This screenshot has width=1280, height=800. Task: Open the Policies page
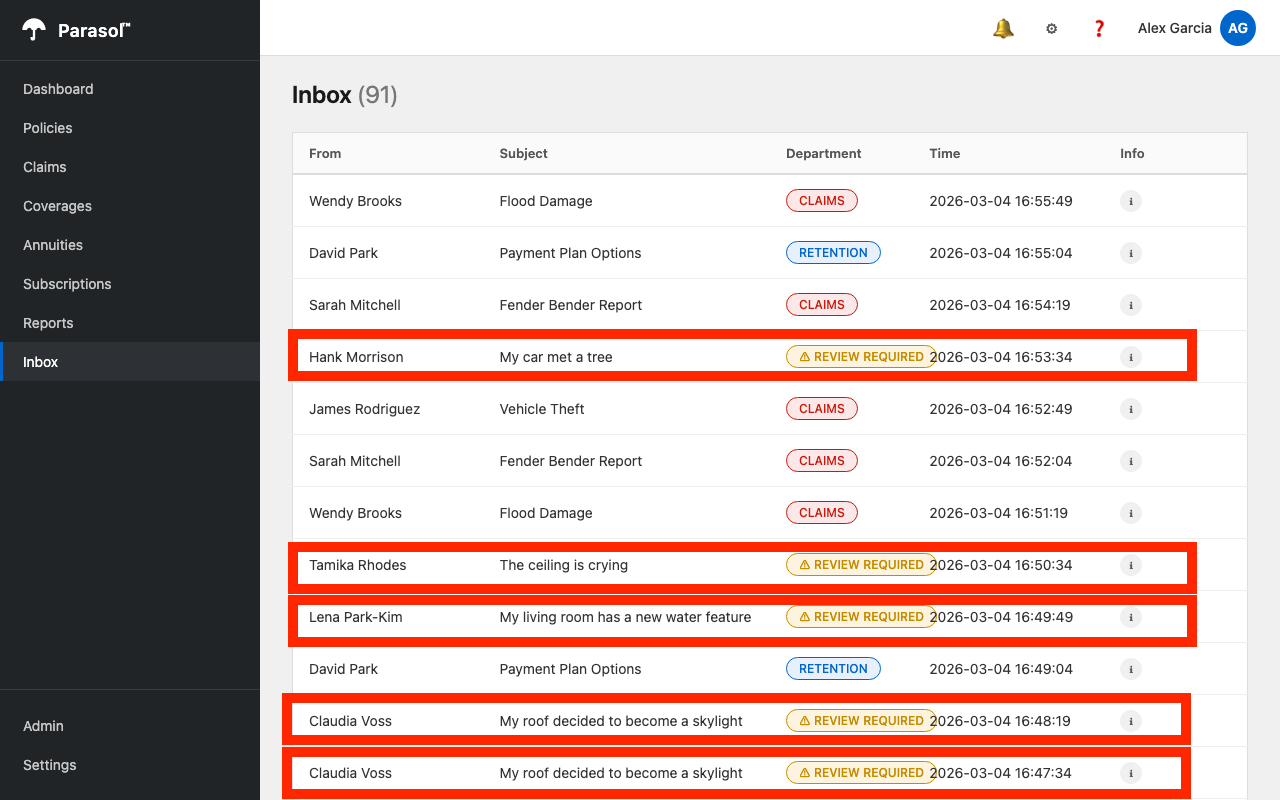click(47, 128)
